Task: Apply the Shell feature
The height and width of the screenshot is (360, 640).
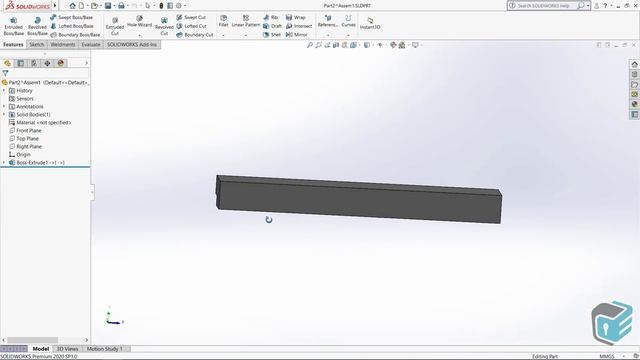Action: 272,35
